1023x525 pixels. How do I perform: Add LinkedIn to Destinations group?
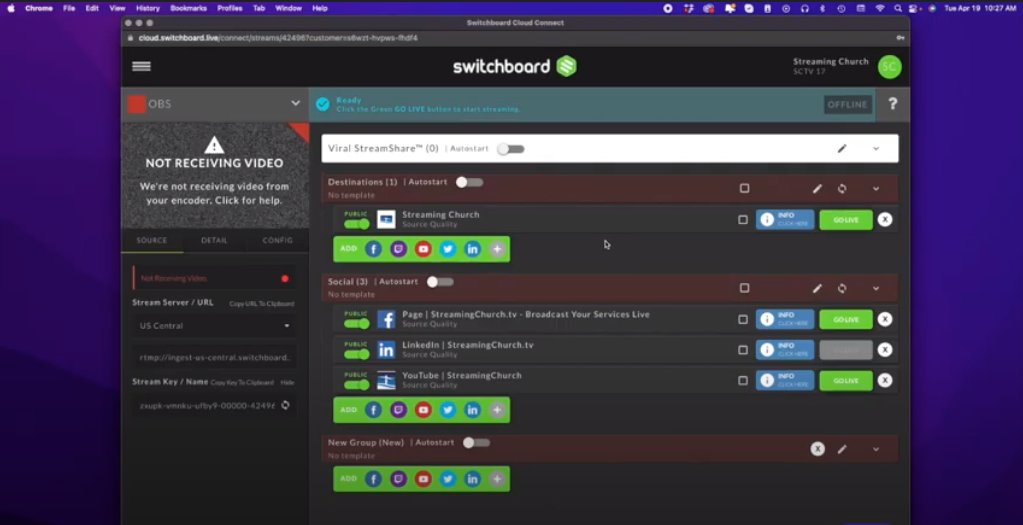[x=472, y=249]
